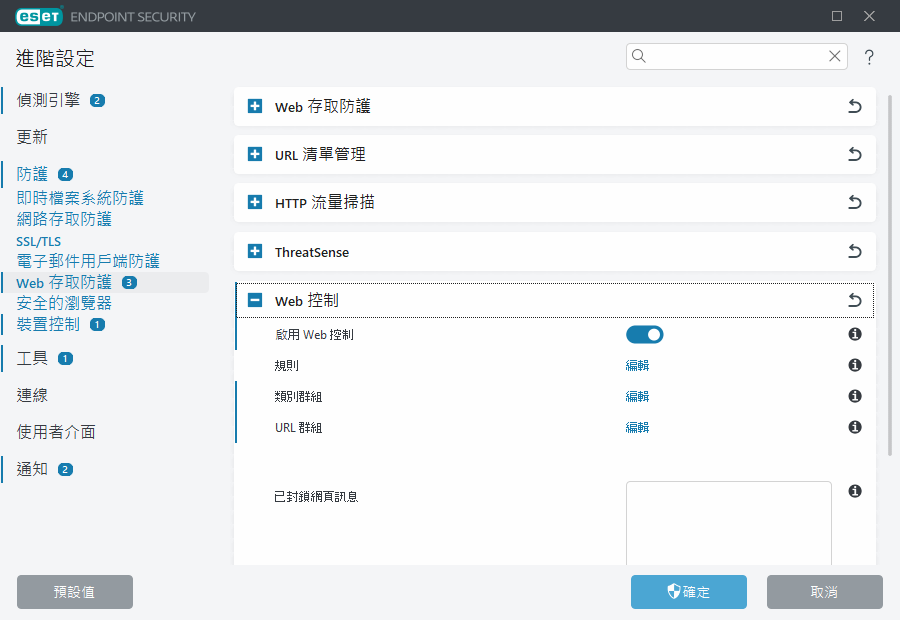Click inside the 已封鎖網頁訊息 text box
900x620 pixels.
pyautogui.click(x=728, y=520)
